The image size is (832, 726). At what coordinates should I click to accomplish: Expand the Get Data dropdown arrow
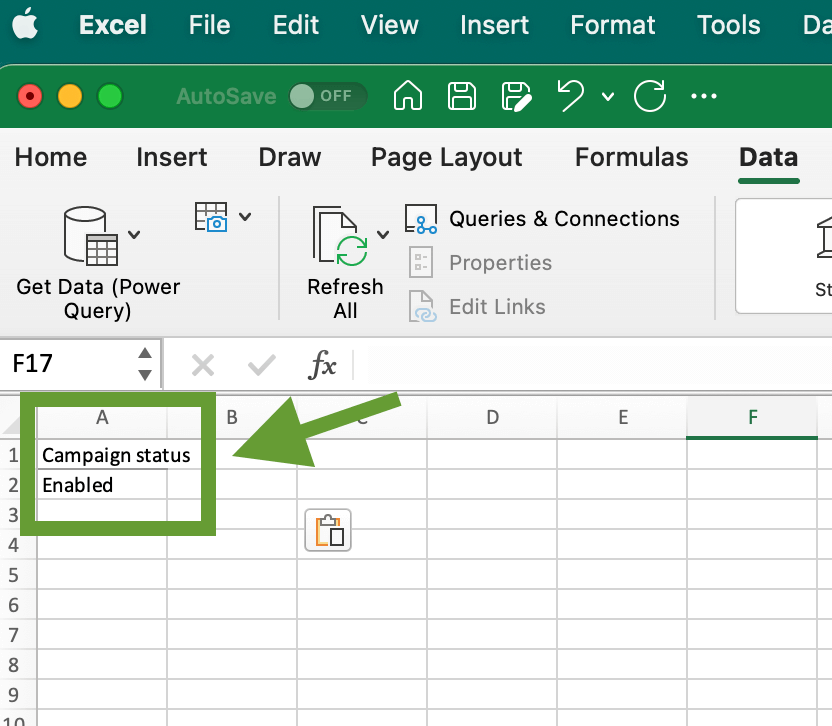[x=134, y=234]
